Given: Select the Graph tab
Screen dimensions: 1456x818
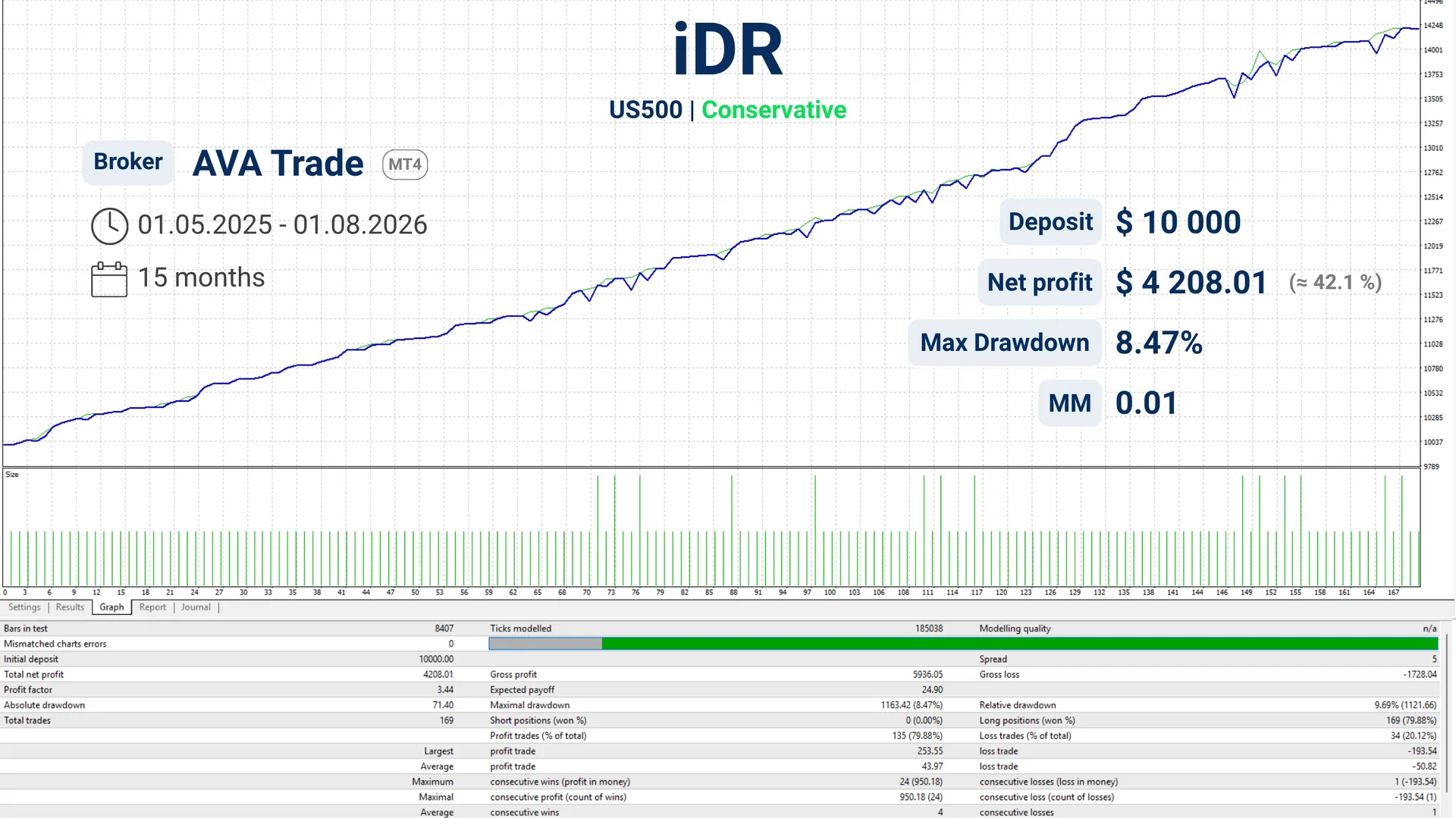Looking at the screenshot, I should pyautogui.click(x=111, y=607).
